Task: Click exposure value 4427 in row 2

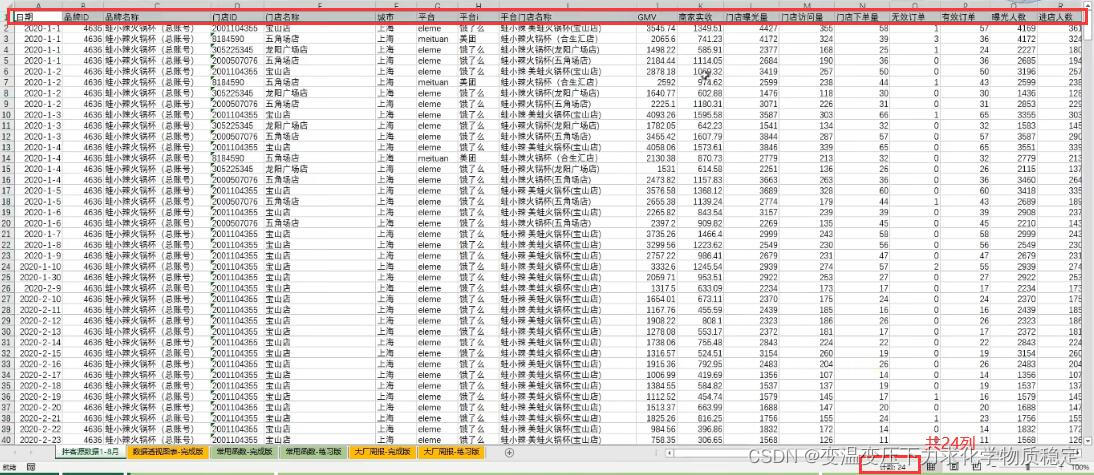Action: point(751,28)
